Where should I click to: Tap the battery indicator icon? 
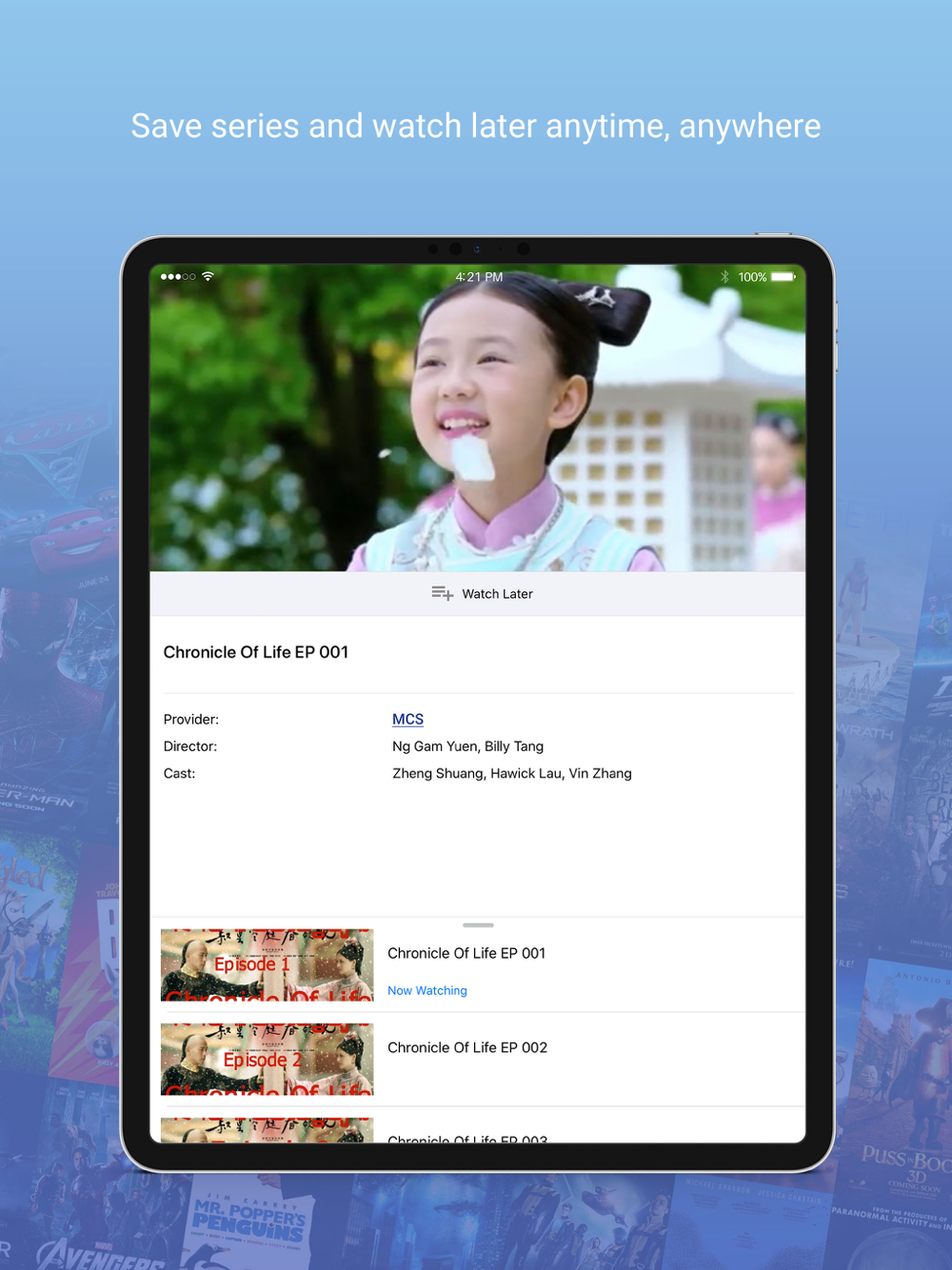(783, 277)
